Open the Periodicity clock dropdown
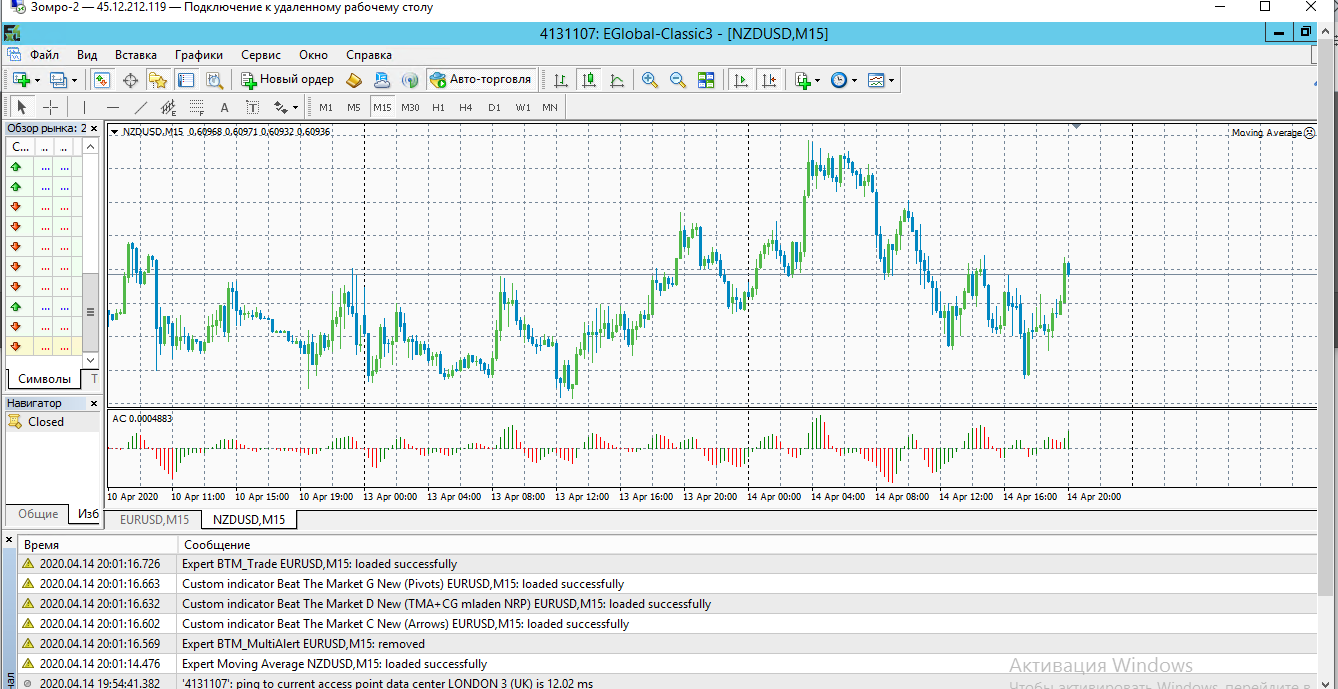Image resolution: width=1338 pixels, height=689 pixels. [x=843, y=80]
